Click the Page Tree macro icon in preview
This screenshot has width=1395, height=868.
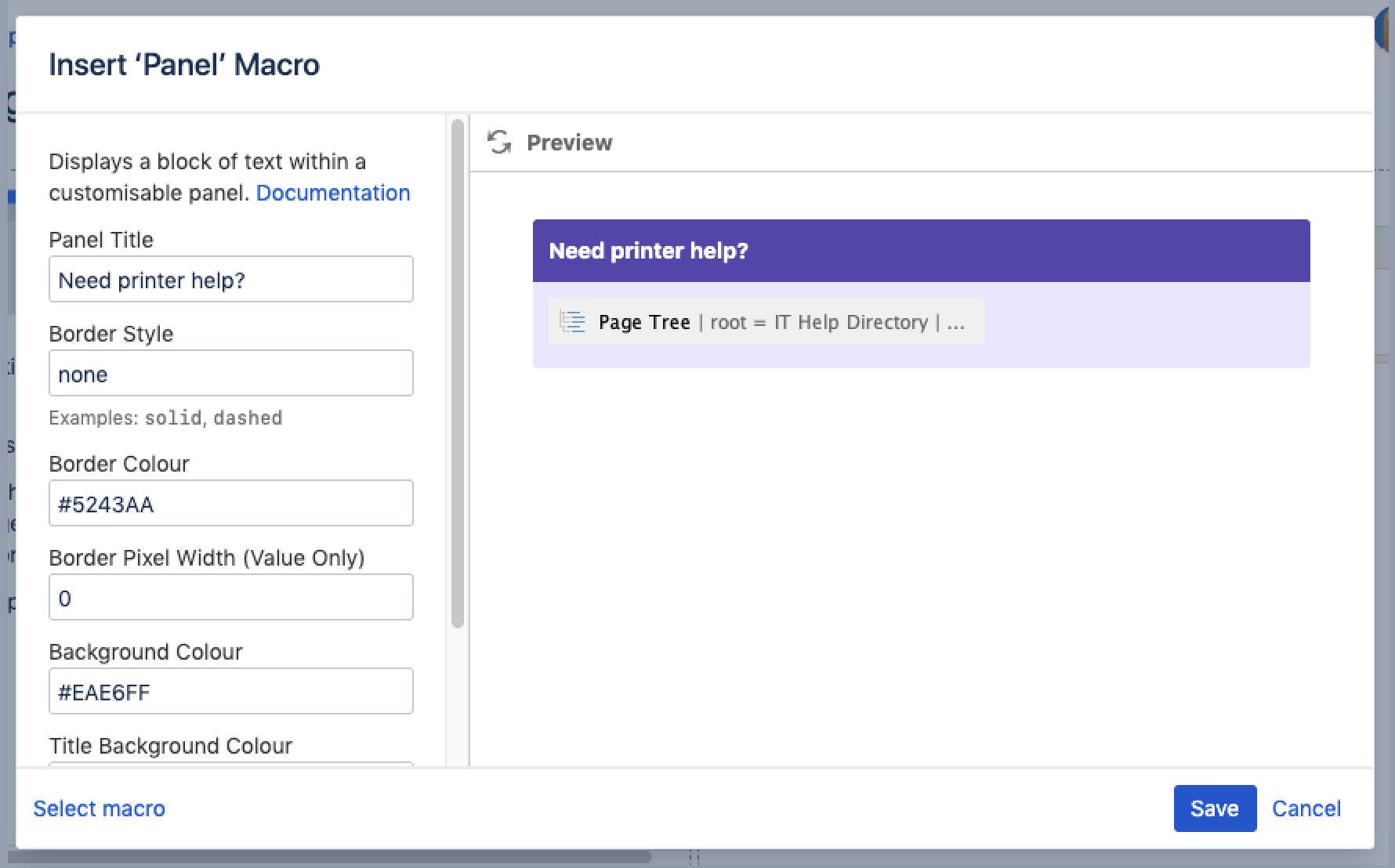(x=573, y=322)
